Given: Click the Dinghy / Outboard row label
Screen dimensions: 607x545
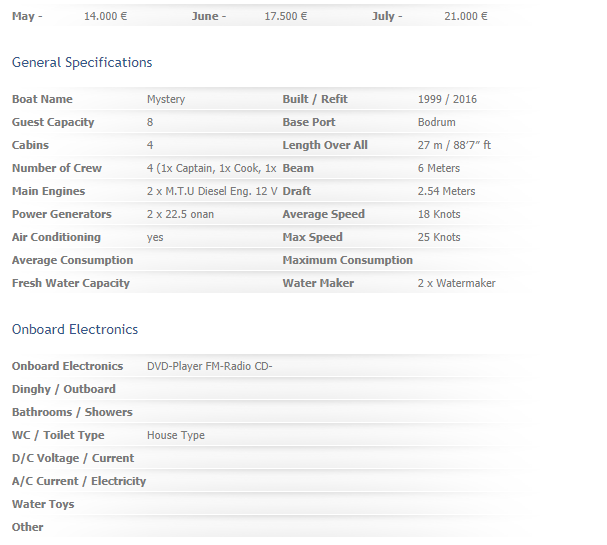Looking at the screenshot, I should [64, 389].
